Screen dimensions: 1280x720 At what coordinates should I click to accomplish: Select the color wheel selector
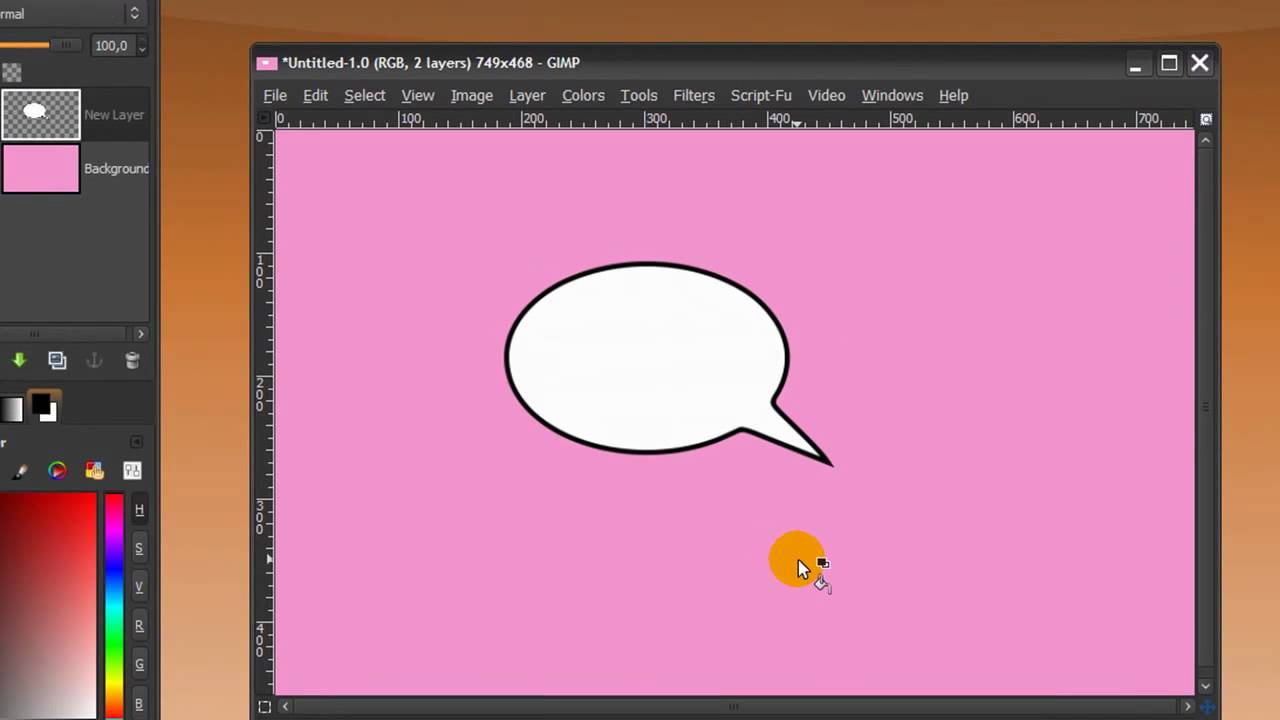click(x=57, y=471)
